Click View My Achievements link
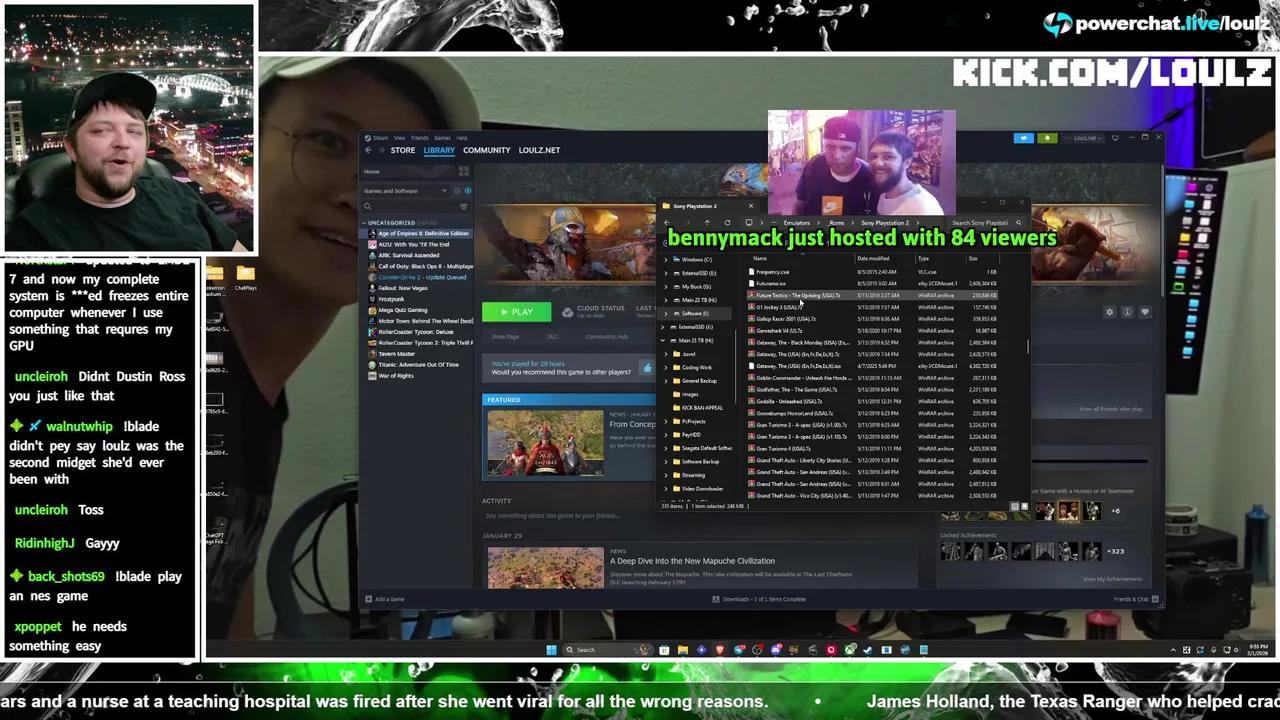Viewport: 1280px width, 720px height. 1112,578
